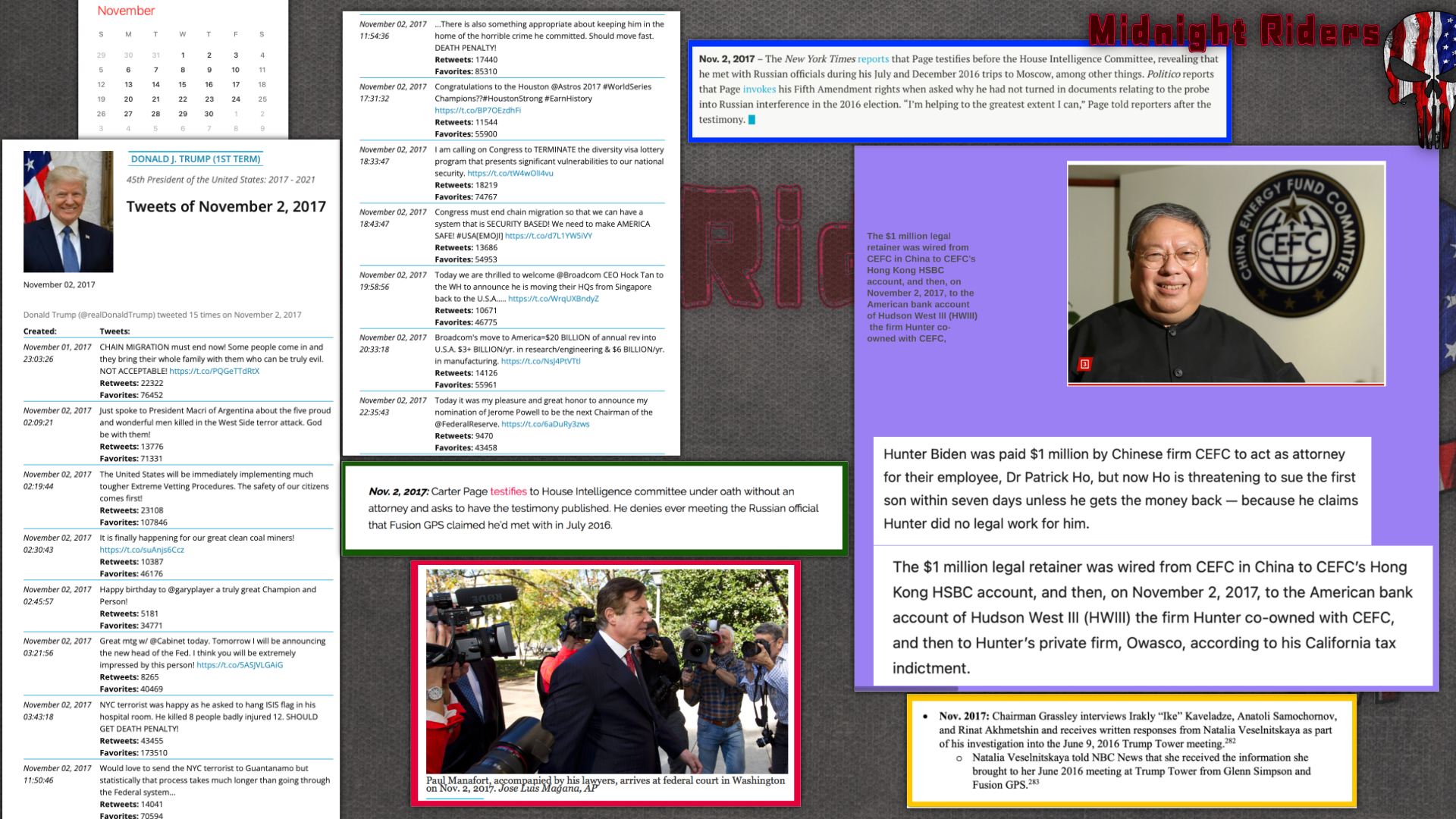Open Astros tweet link t.co/BP7OEzdhFi
The image size is (1456, 819).
[478, 111]
